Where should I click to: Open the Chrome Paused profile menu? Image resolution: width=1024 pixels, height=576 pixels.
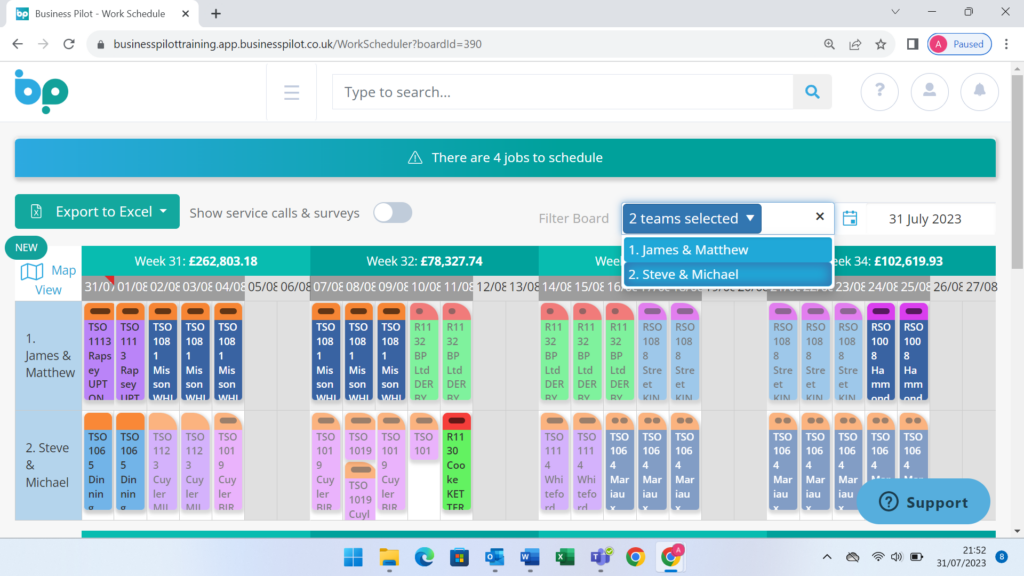click(958, 44)
